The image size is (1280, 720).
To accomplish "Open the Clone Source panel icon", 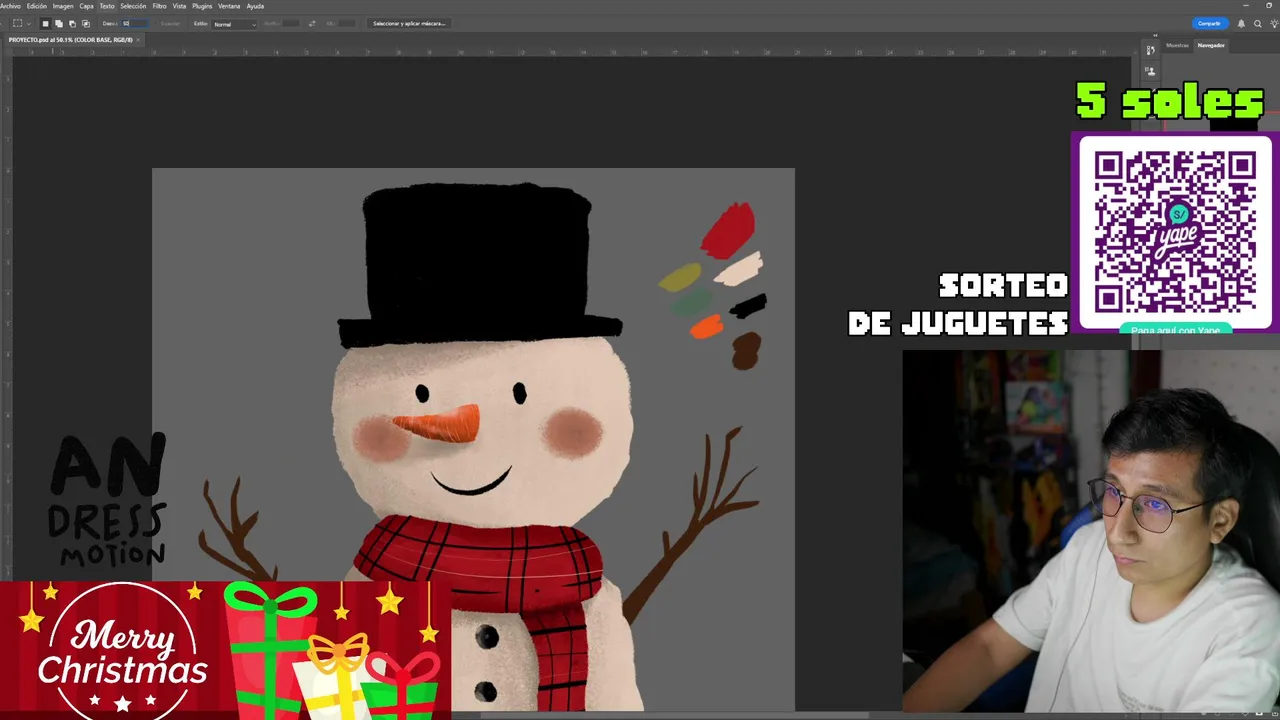I will [1150, 71].
